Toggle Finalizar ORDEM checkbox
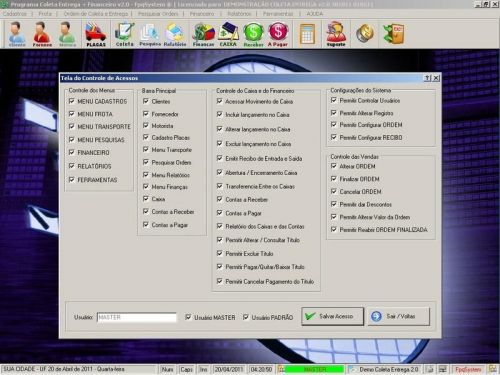 (334, 179)
